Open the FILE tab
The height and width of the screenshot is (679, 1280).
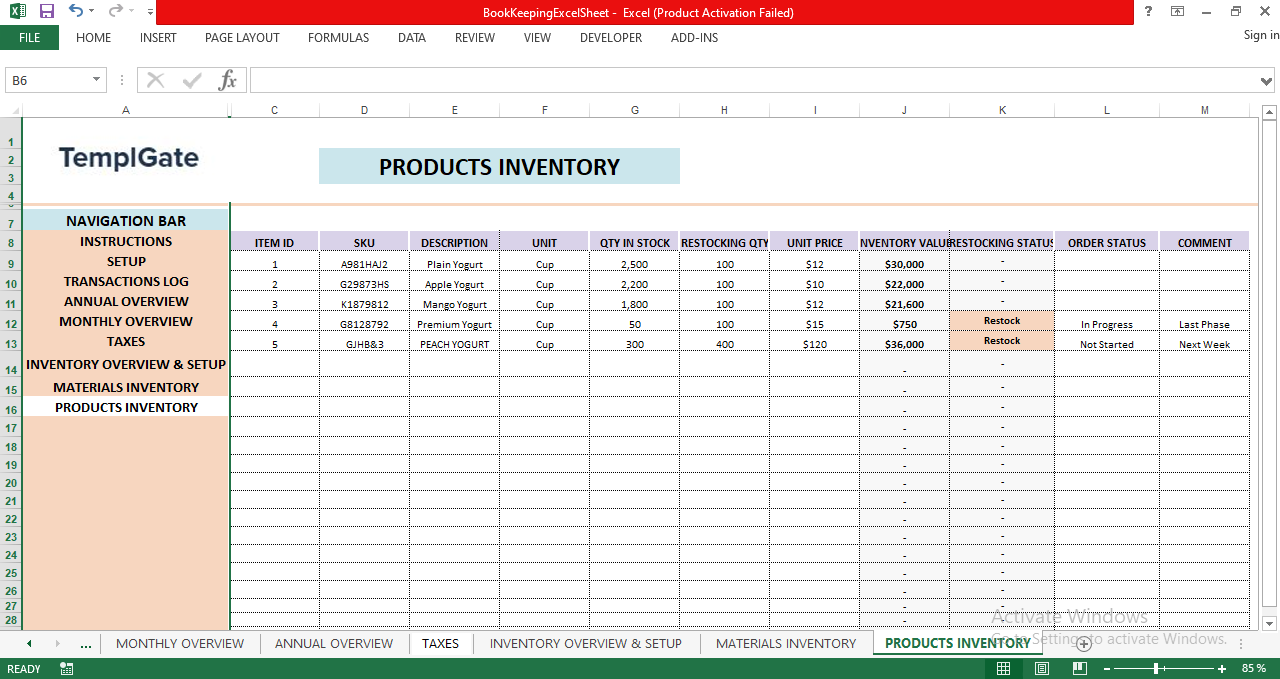coord(29,38)
